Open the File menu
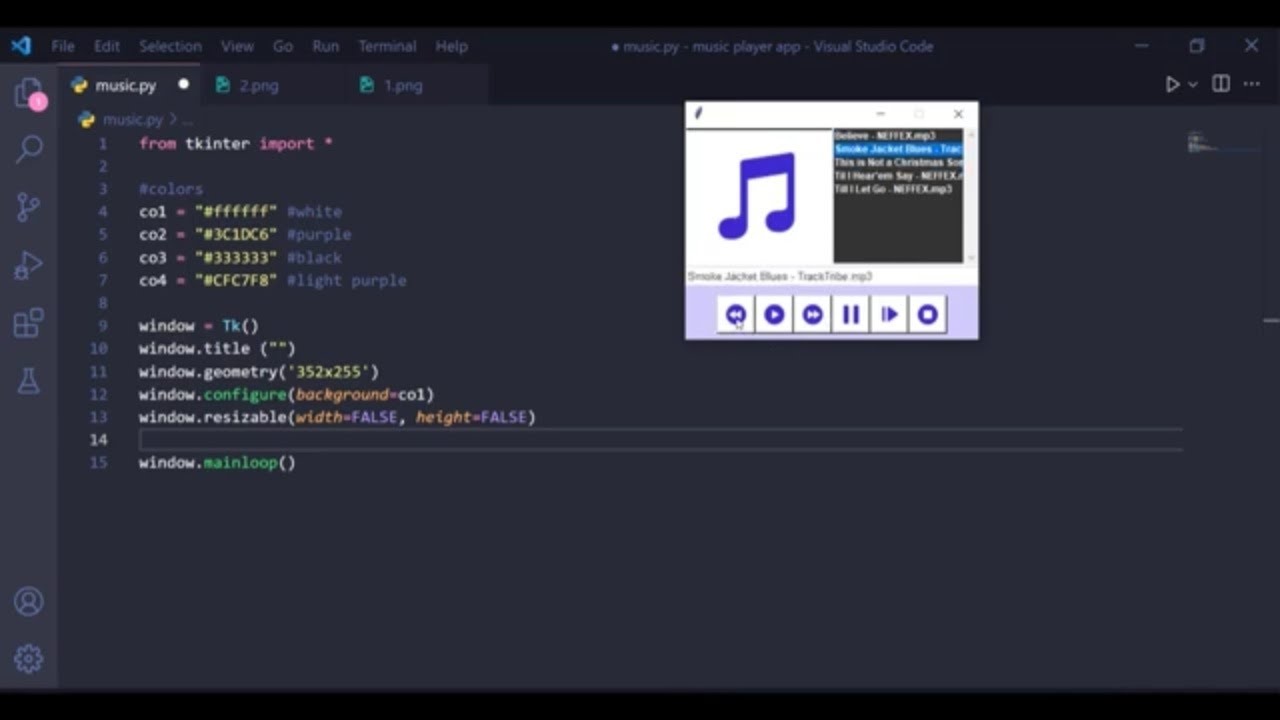The height and width of the screenshot is (720, 1280). pos(63,46)
